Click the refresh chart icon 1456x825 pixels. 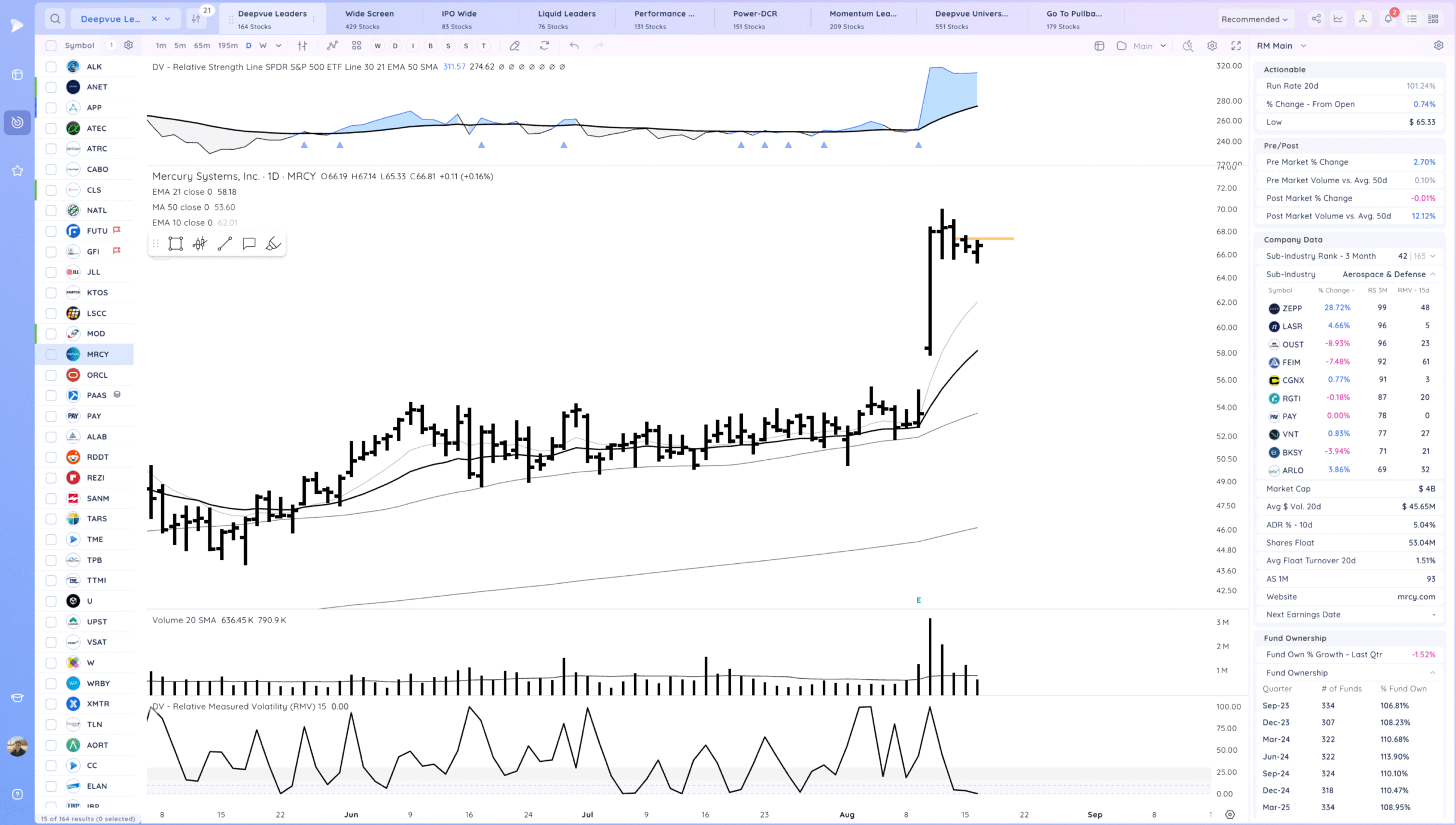click(544, 46)
